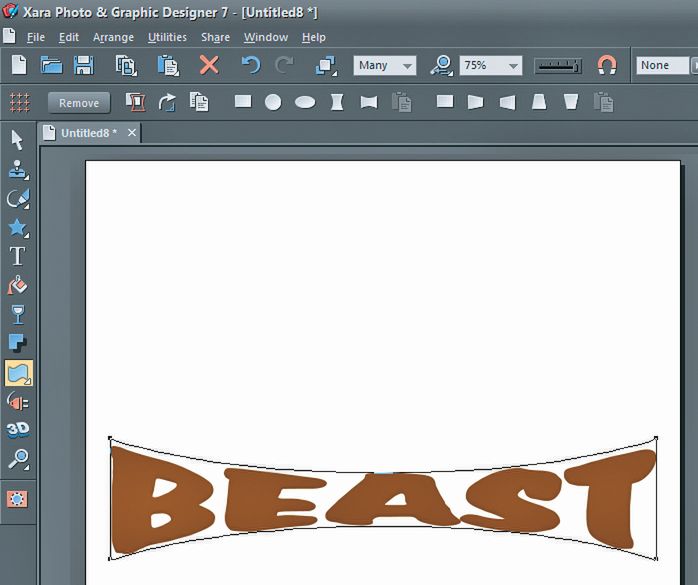Open the Many dropdown
This screenshot has width=698, height=585.
385,65
